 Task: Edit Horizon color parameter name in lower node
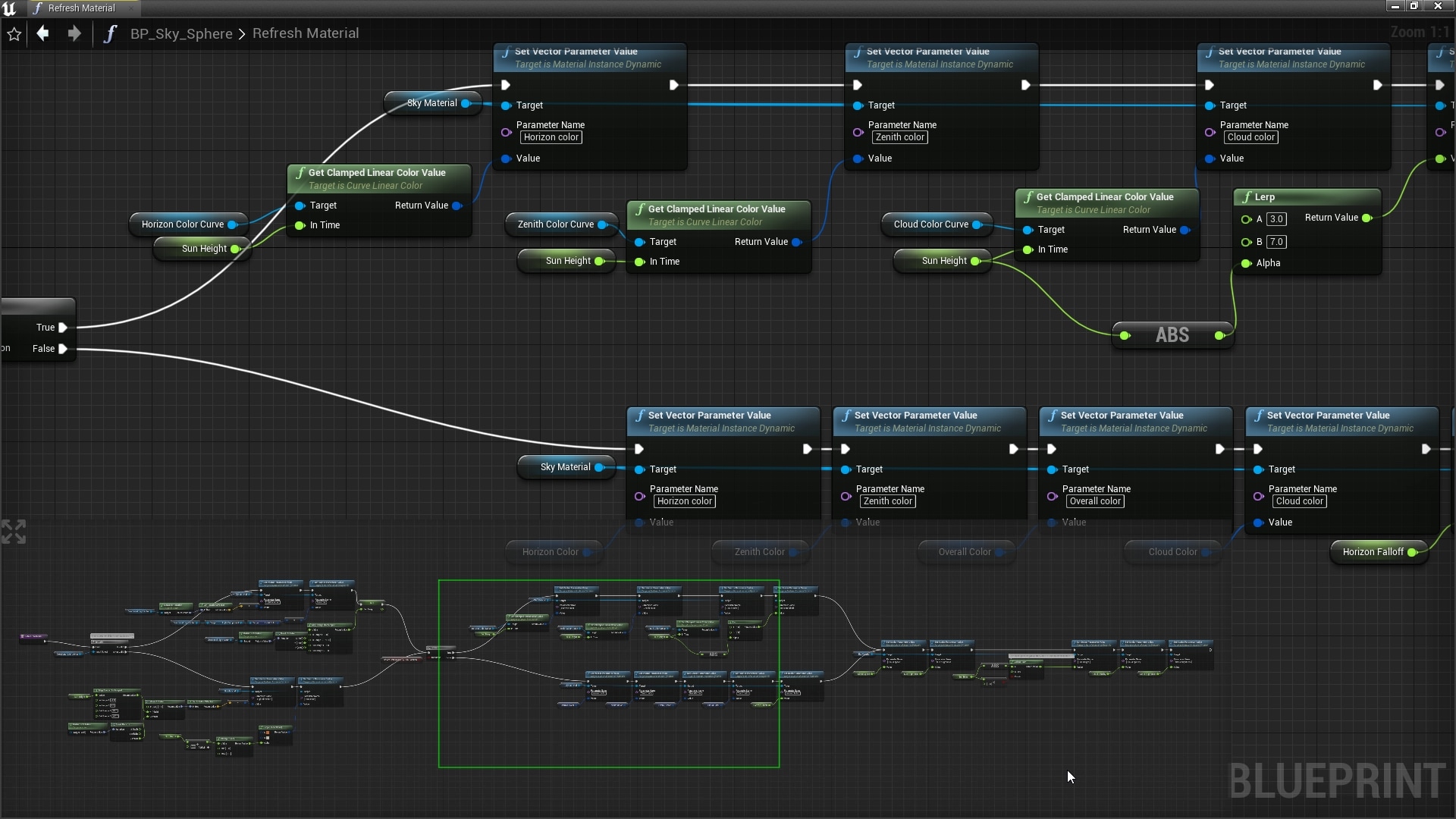tap(685, 501)
